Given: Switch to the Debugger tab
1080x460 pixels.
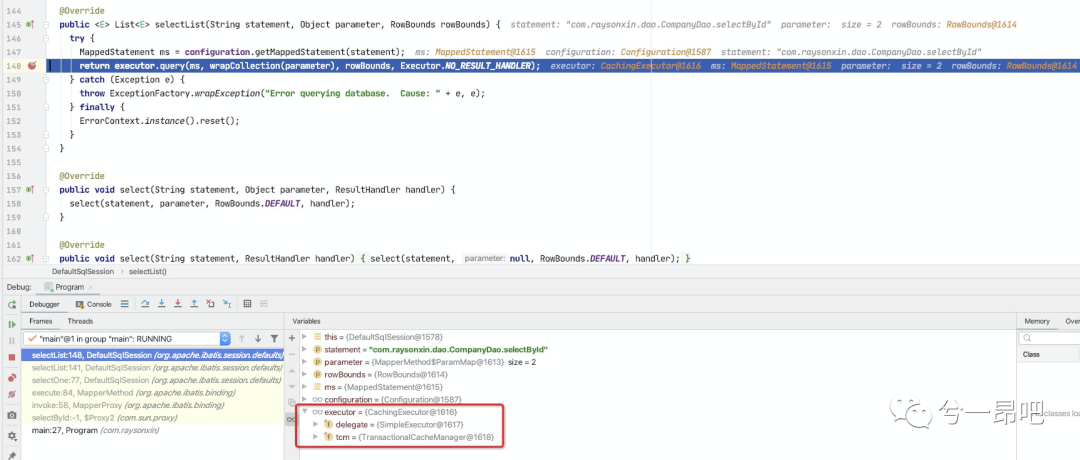Looking at the screenshot, I should point(44,304).
